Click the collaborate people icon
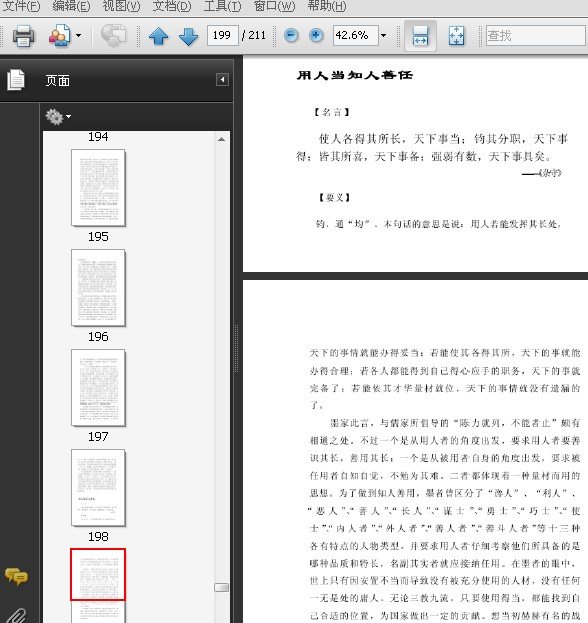Image resolution: width=588 pixels, height=623 pixels. point(59,36)
